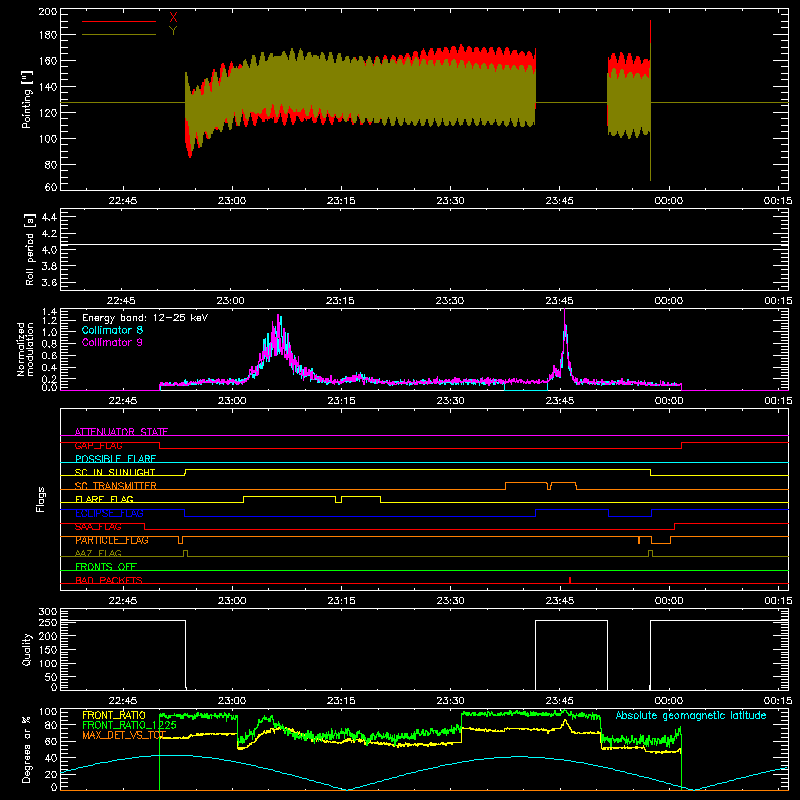Click the 23:15 label under the Pointing plot

(341, 201)
